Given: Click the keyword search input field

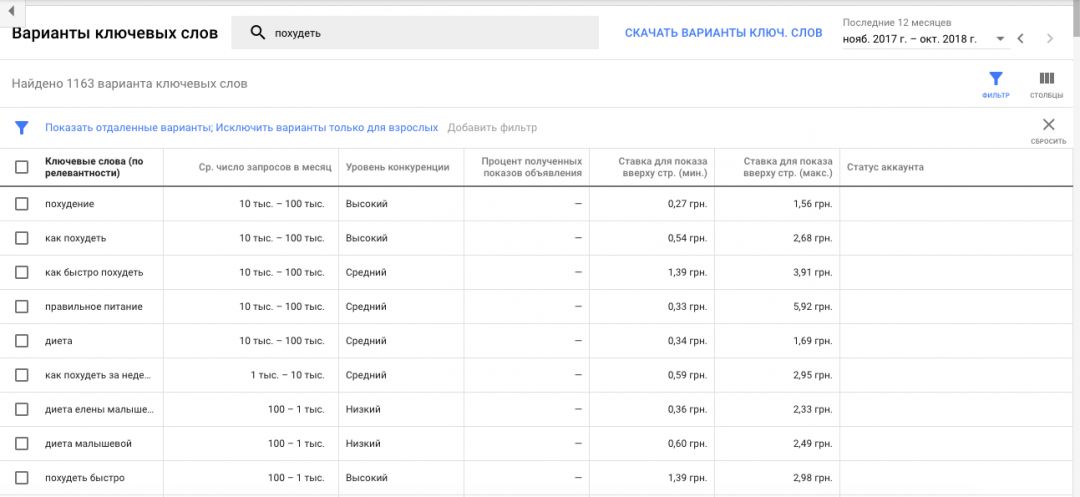Looking at the screenshot, I should pyautogui.click(x=430, y=33).
